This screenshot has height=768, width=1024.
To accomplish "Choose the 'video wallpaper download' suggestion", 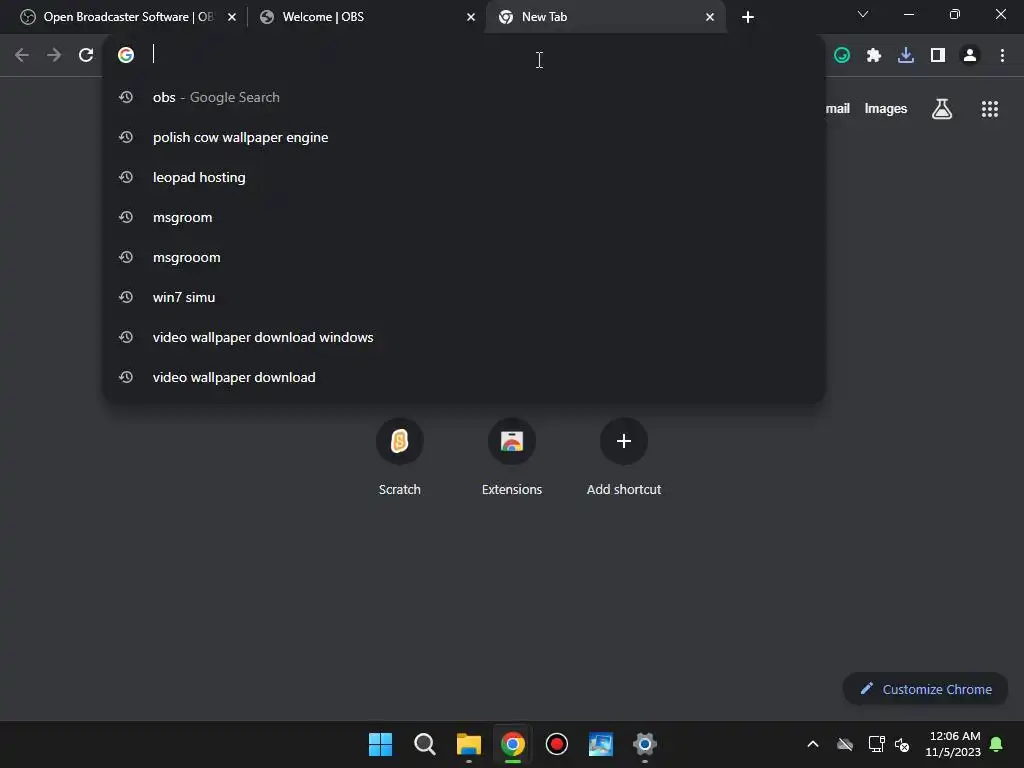I will [464, 377].
